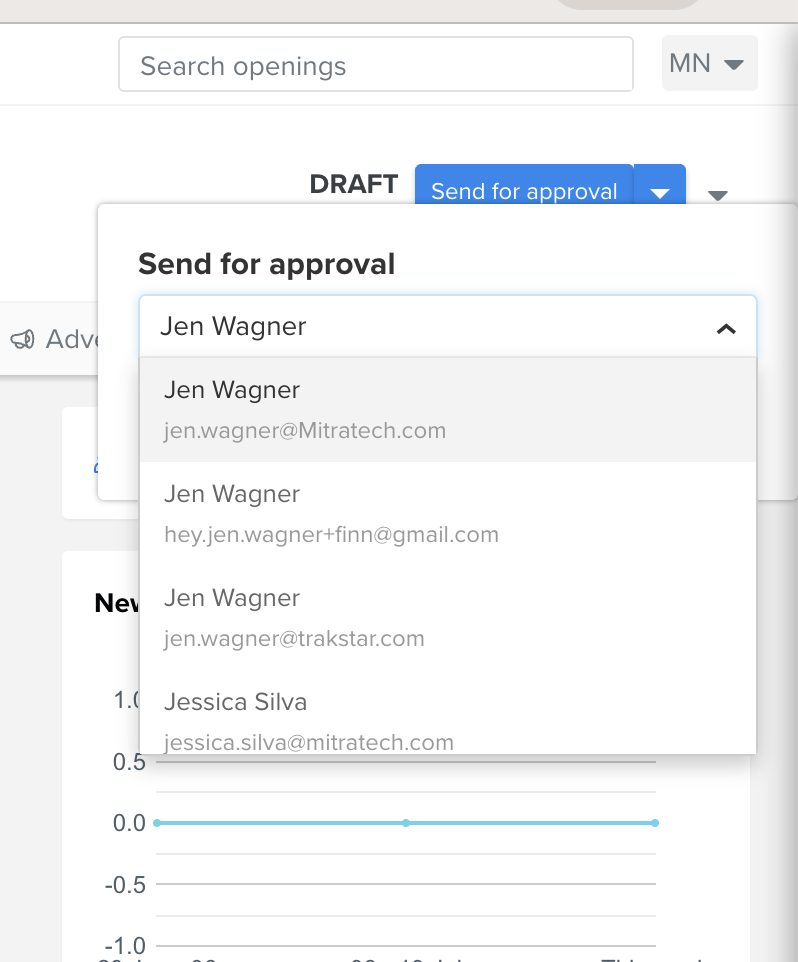Open the Advertise tab
798x962 pixels.
(x=52, y=339)
